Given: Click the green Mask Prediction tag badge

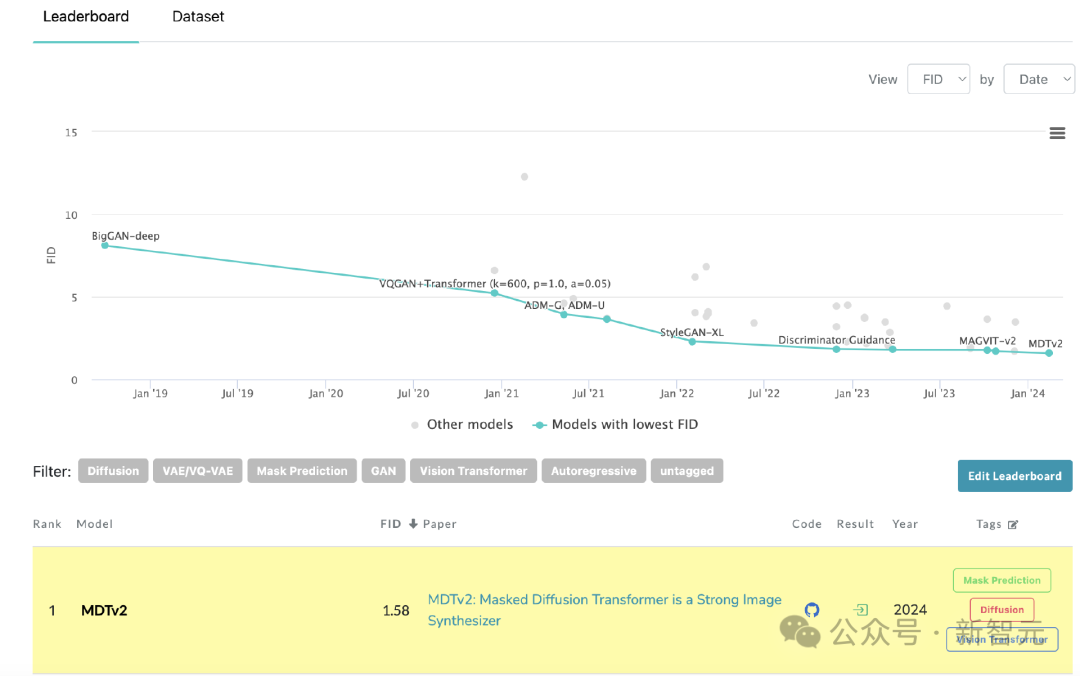Looking at the screenshot, I should pos(1002,580).
